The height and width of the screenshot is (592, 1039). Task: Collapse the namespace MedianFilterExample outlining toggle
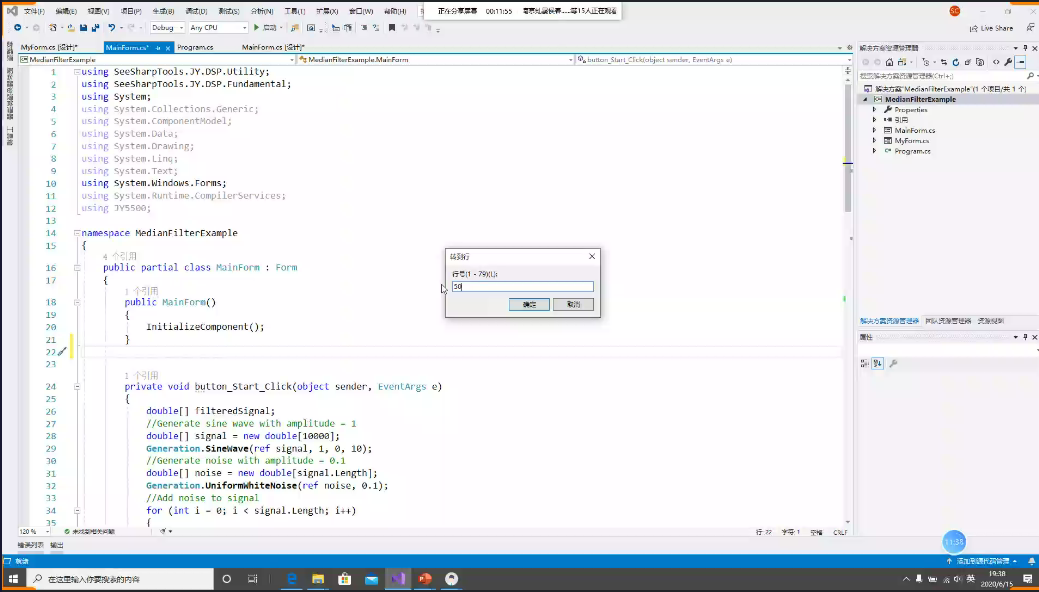point(77,233)
